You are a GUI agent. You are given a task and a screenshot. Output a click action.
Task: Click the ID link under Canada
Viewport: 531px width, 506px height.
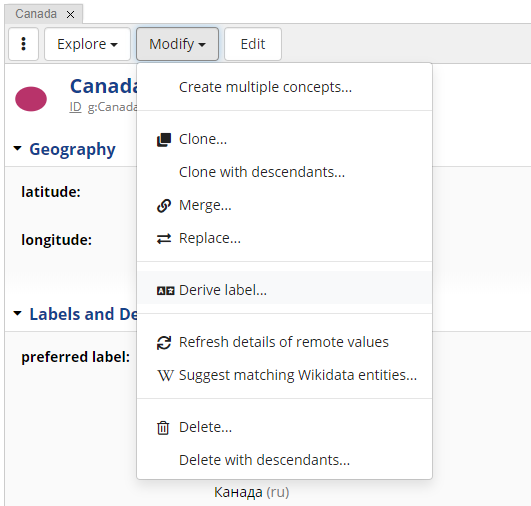click(76, 107)
